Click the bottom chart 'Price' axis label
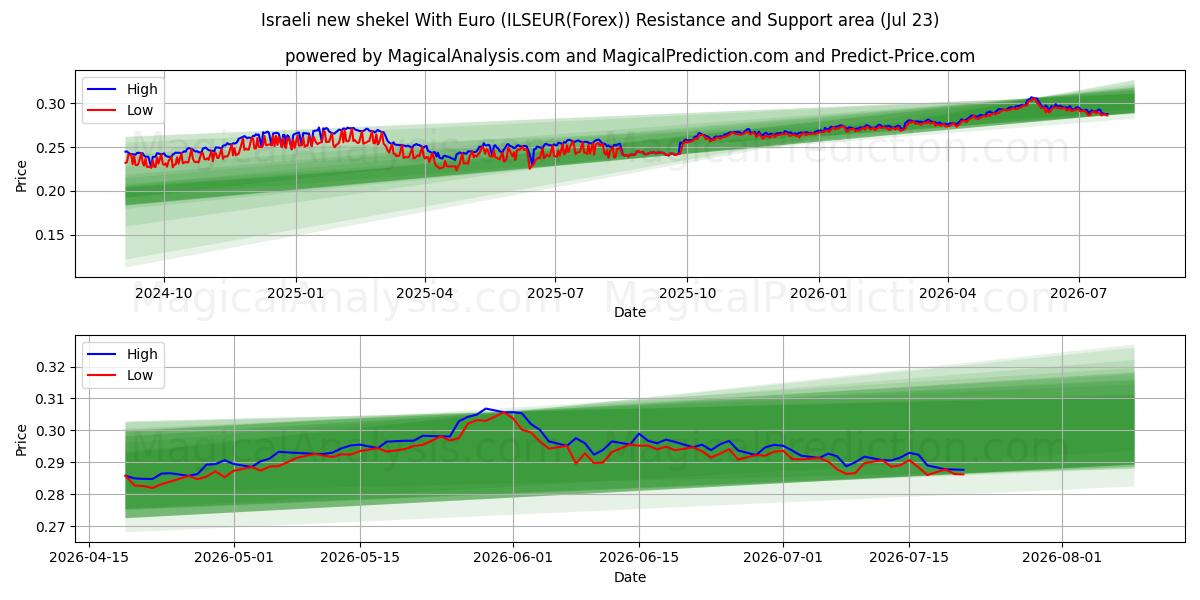The image size is (1200, 600). point(22,438)
